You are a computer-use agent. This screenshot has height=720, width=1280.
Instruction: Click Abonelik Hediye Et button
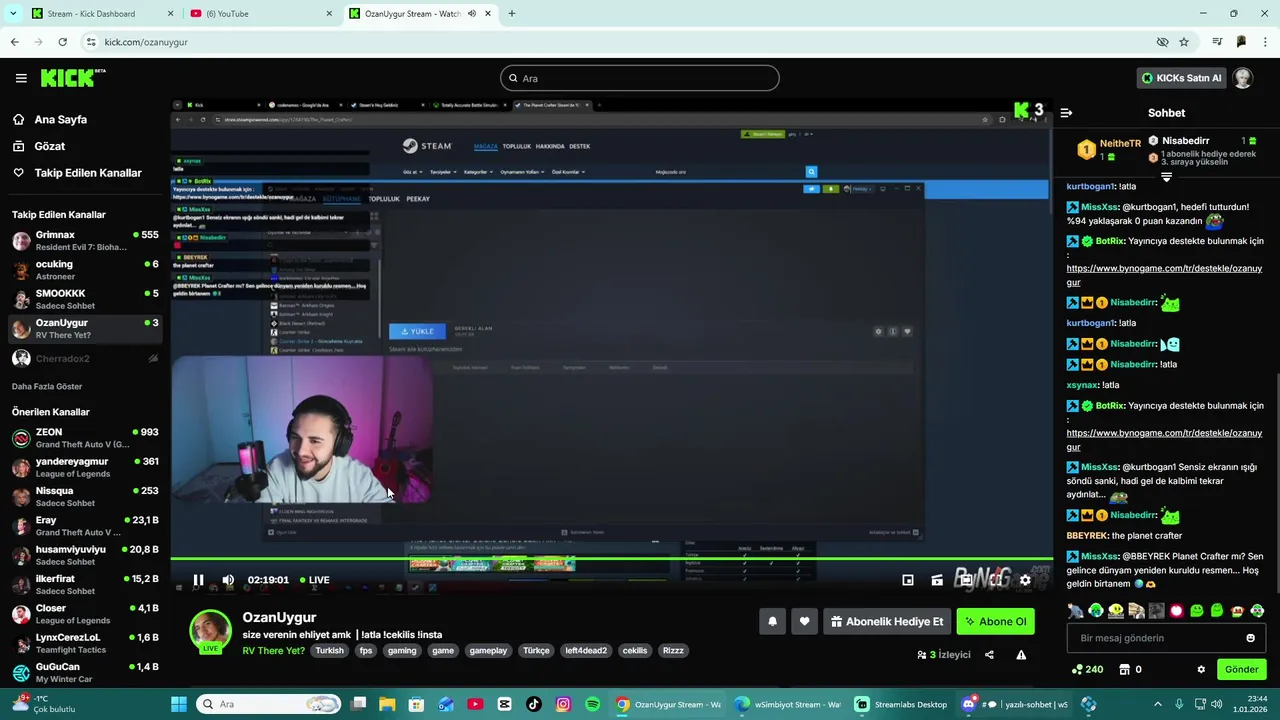887,621
